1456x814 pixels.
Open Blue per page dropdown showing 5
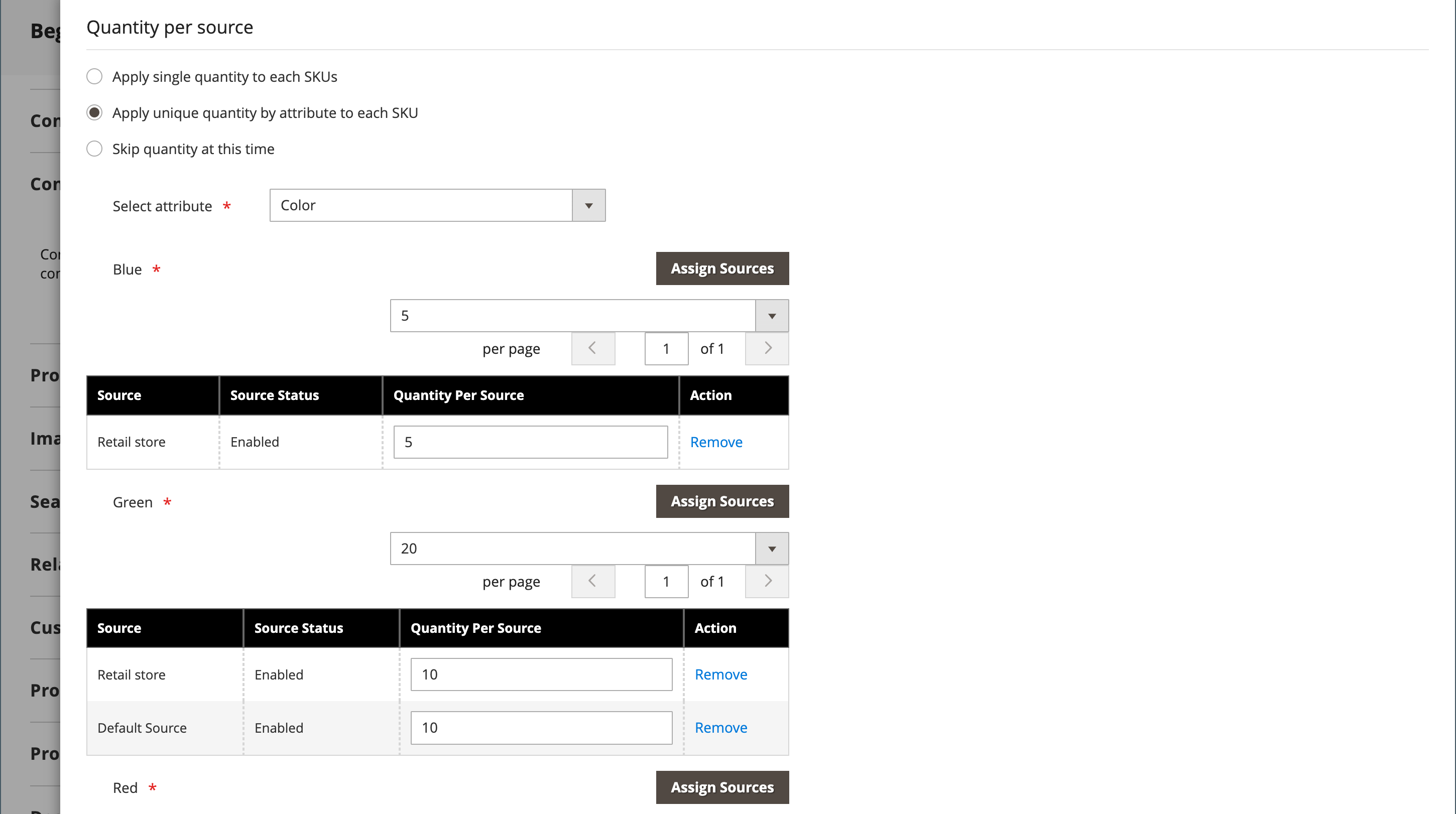(x=589, y=316)
